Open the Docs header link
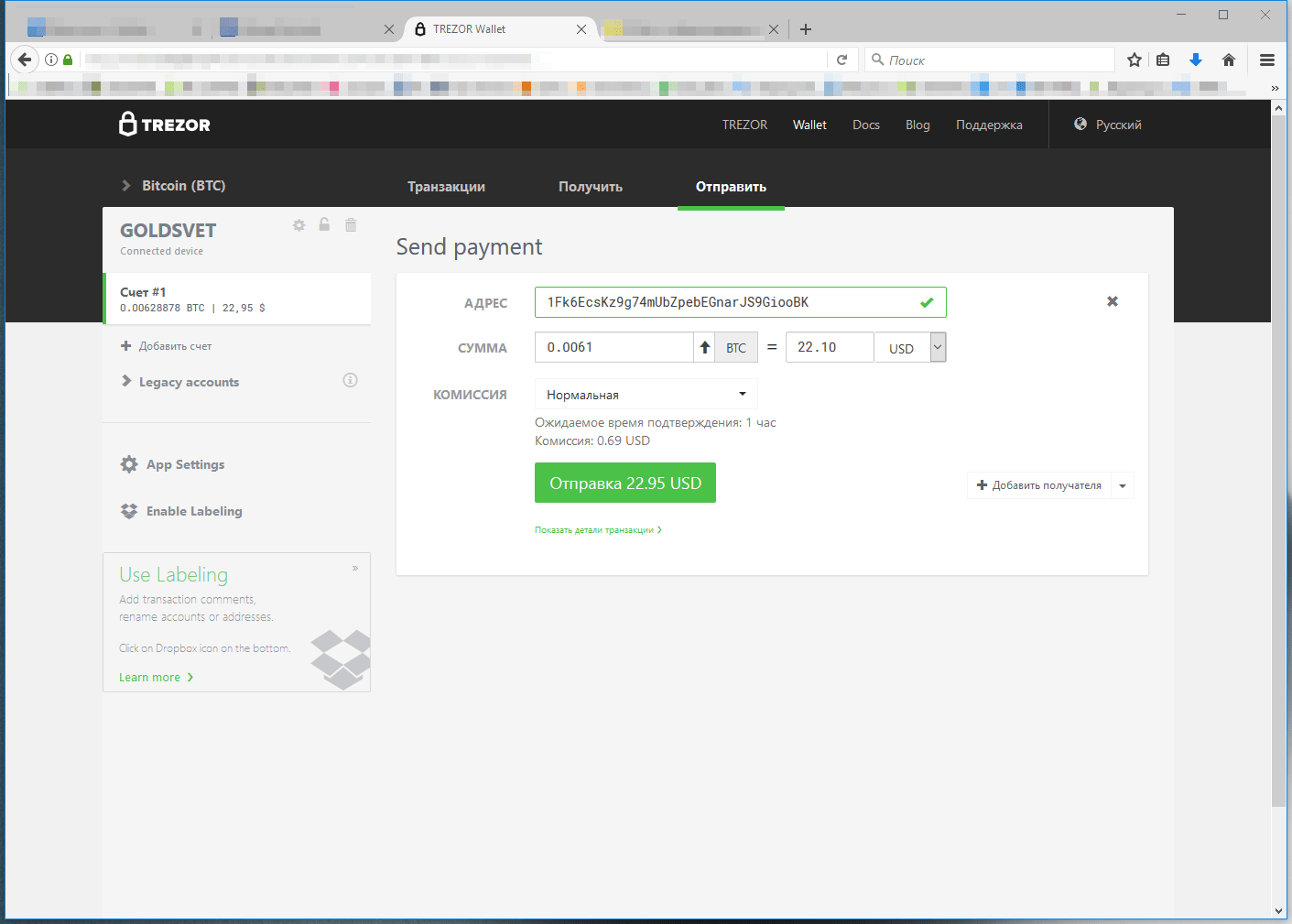The height and width of the screenshot is (924, 1292). pyautogui.click(x=866, y=125)
